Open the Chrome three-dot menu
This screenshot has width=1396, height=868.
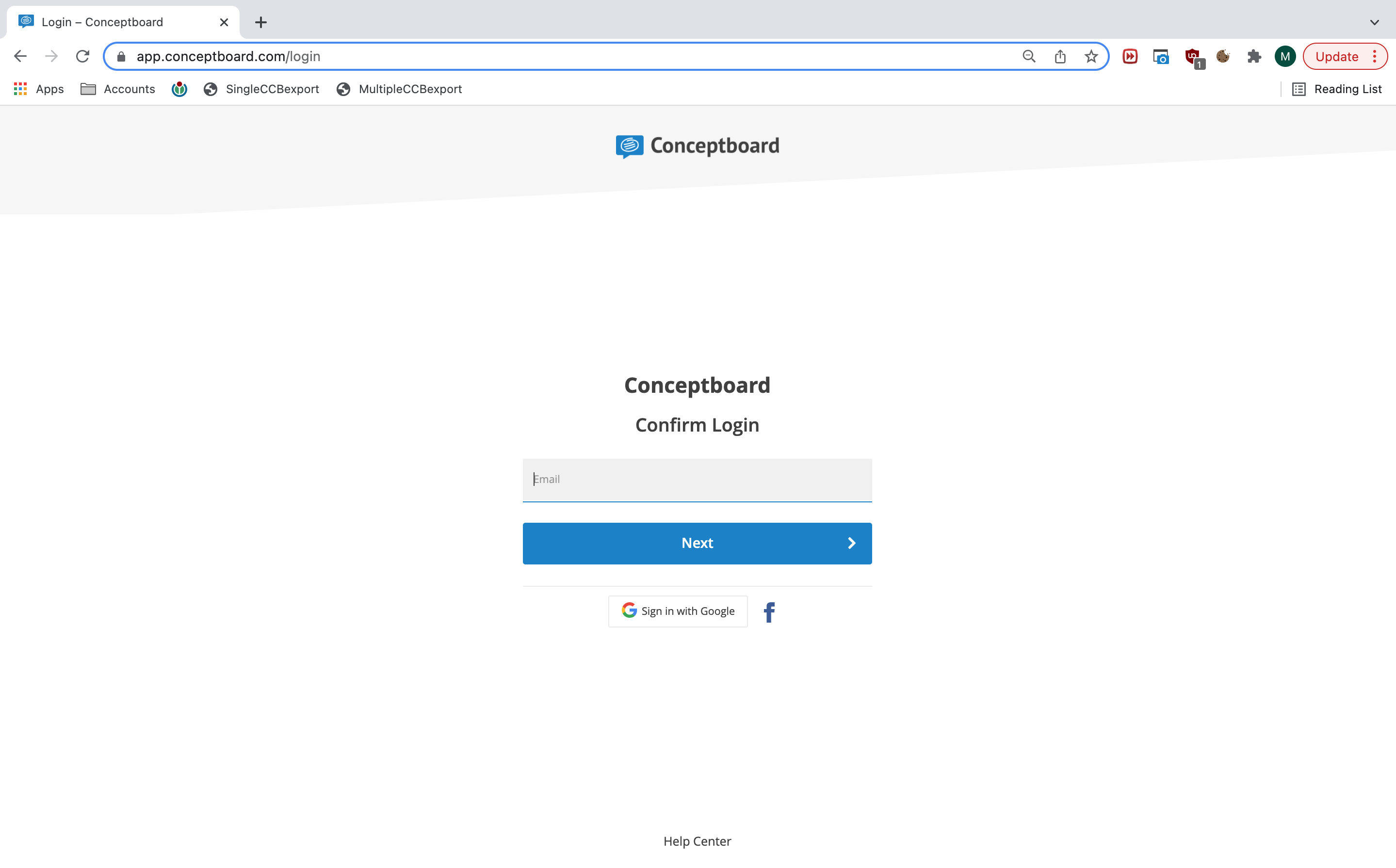(x=1375, y=56)
